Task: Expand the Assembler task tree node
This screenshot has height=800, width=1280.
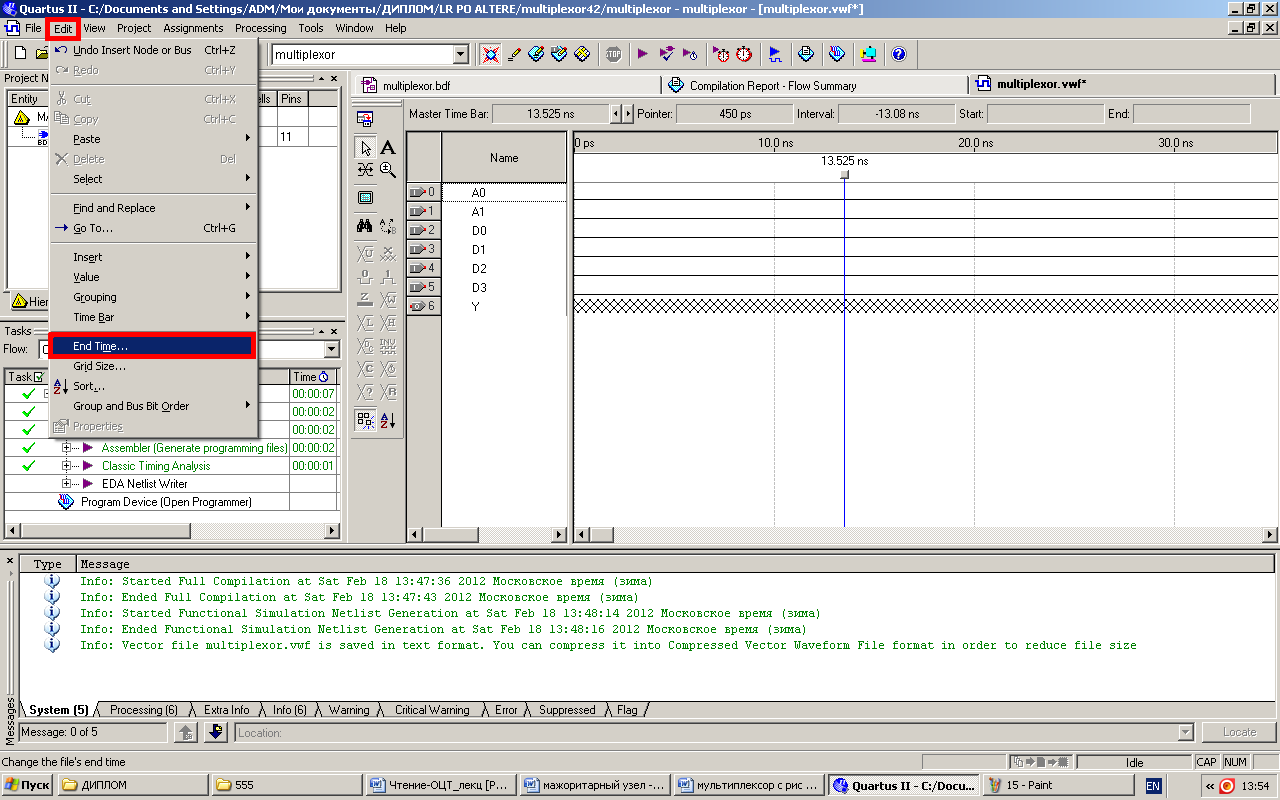Action: tap(68, 448)
